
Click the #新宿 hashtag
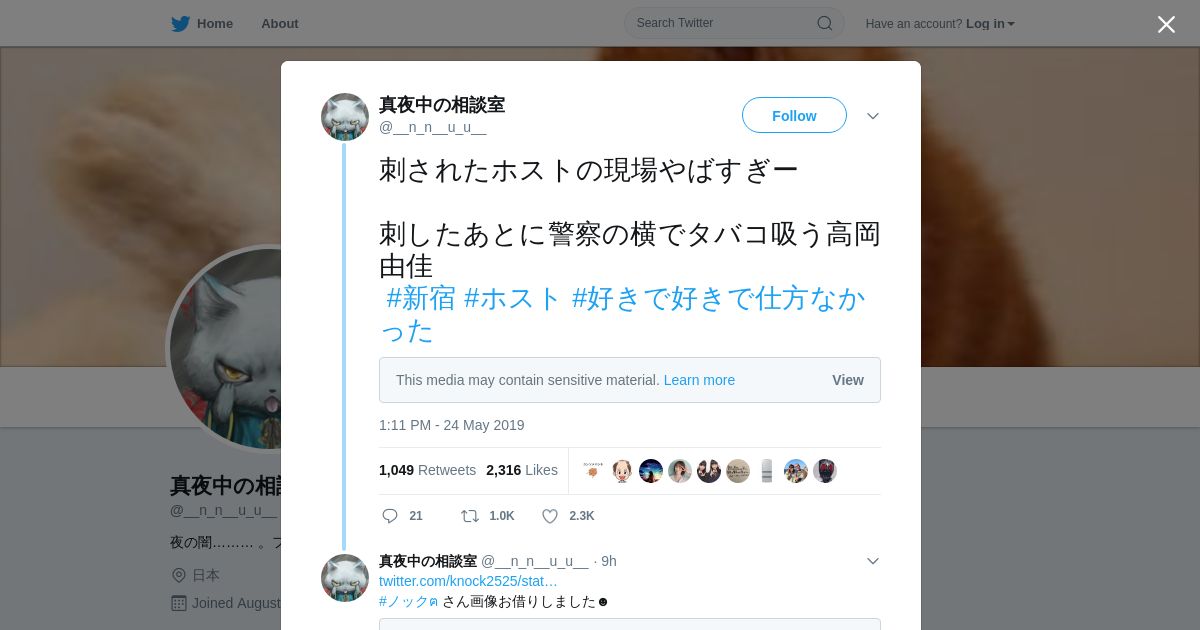click(x=421, y=298)
